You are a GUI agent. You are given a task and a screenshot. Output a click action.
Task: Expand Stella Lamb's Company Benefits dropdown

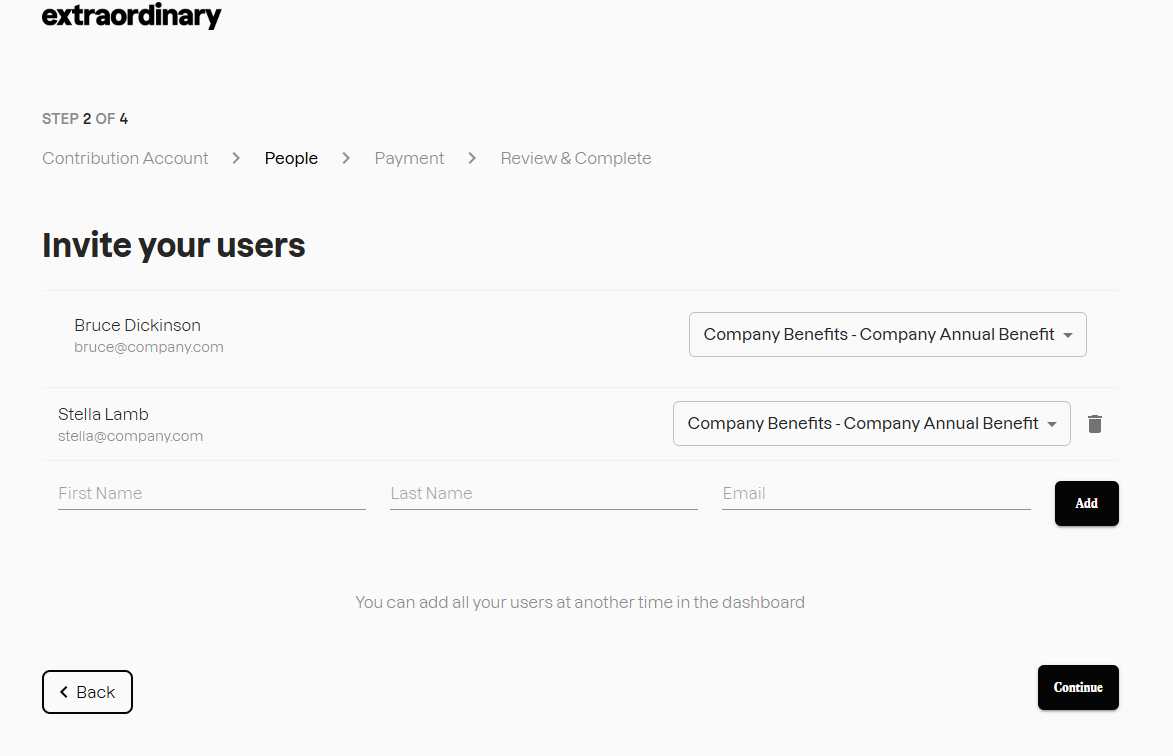[871, 424]
